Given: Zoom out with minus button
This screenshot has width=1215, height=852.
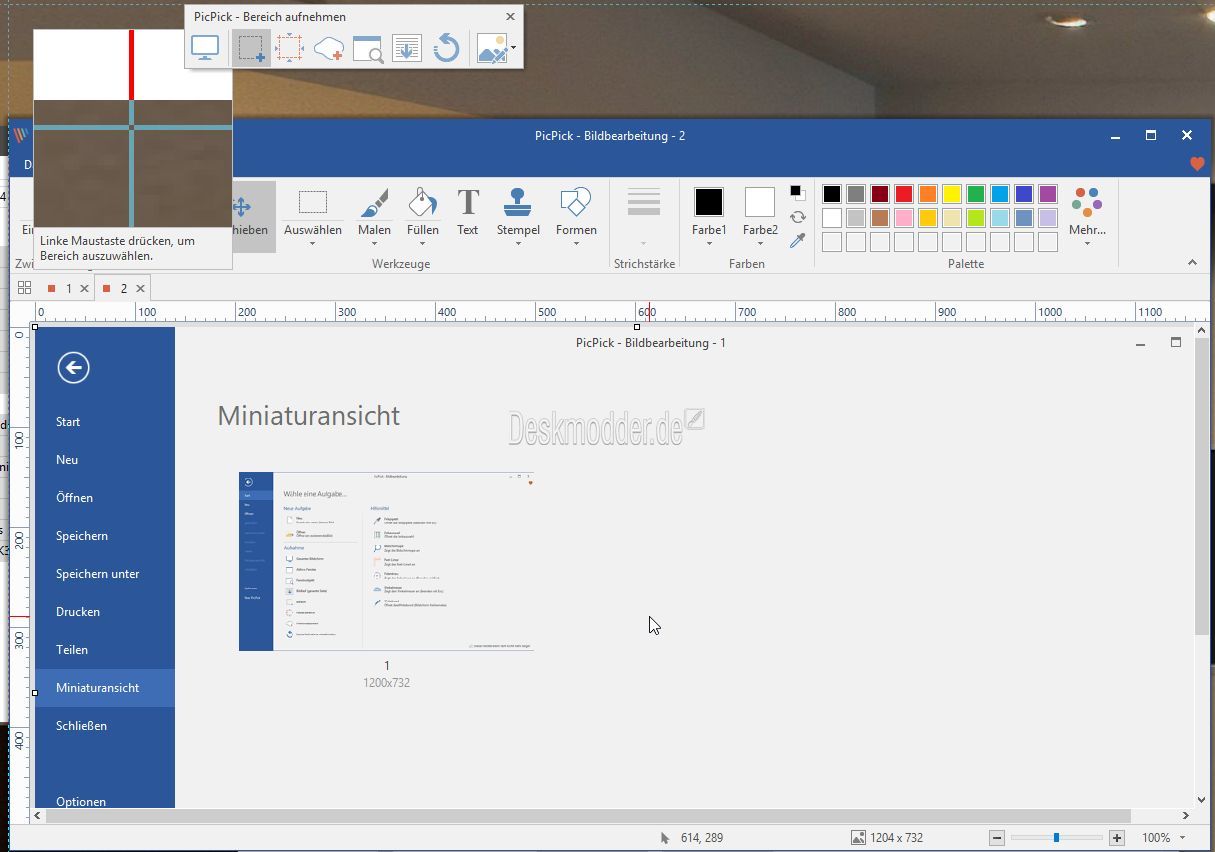Looking at the screenshot, I should coord(996,838).
